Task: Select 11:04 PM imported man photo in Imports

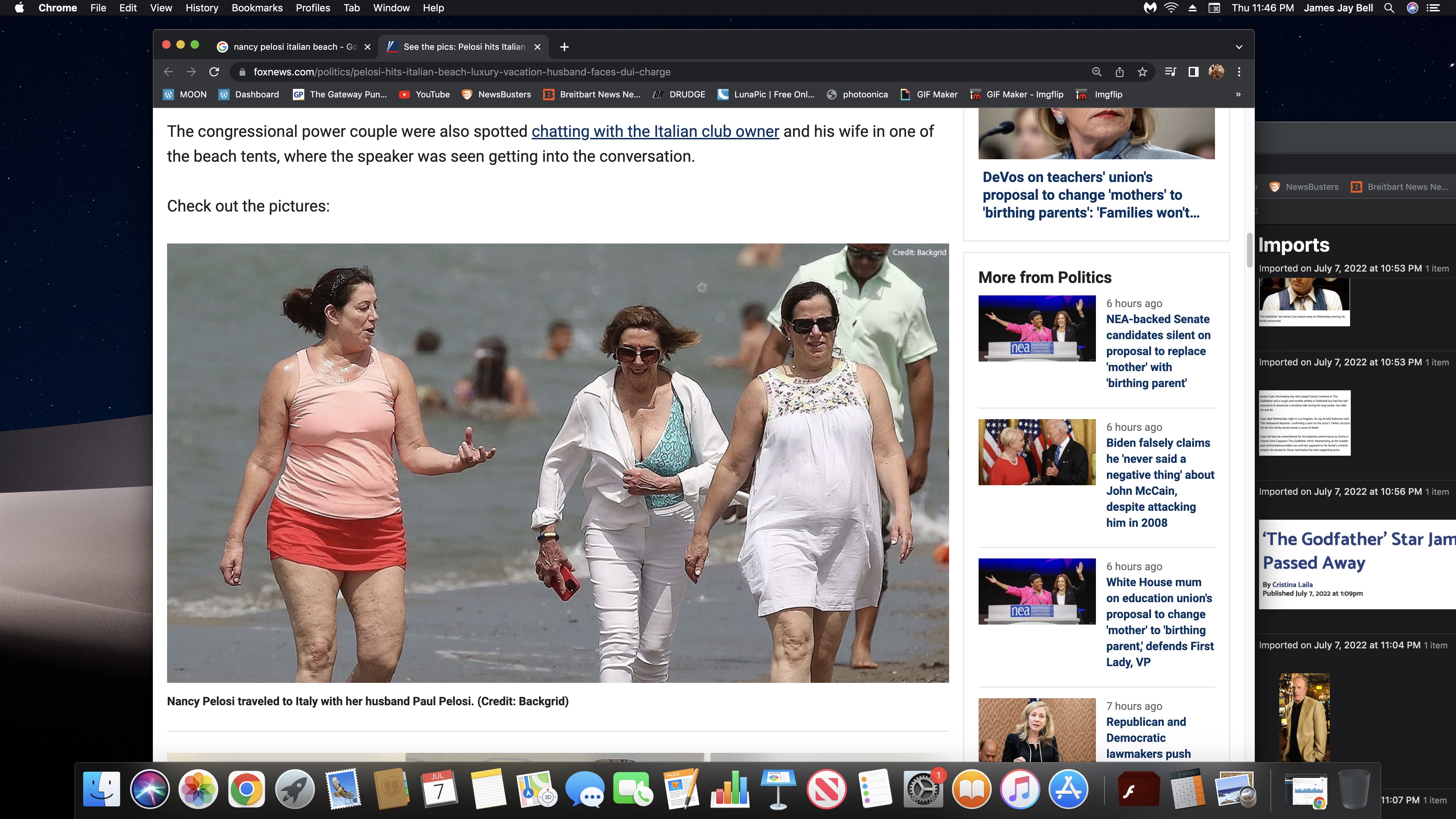Action: 1305,717
